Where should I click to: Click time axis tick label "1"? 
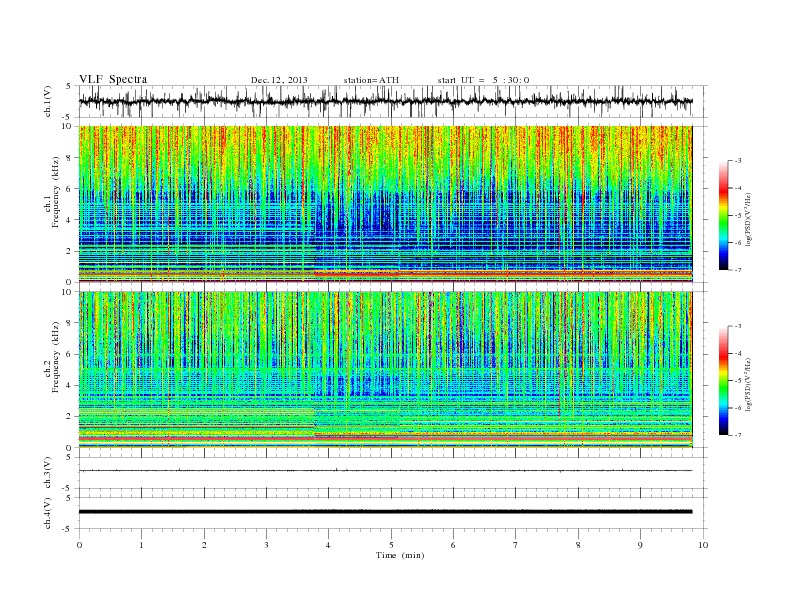coord(141,545)
